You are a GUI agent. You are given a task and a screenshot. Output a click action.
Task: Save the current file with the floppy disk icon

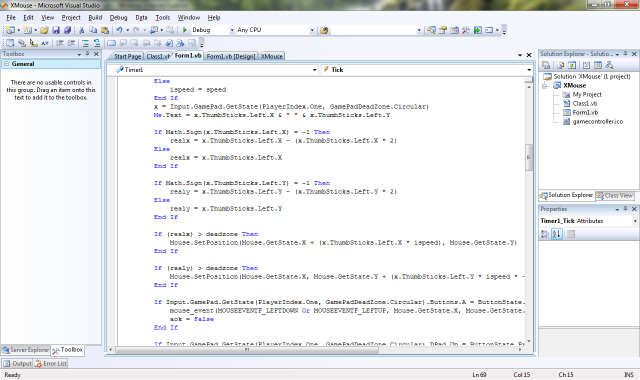click(x=56, y=30)
